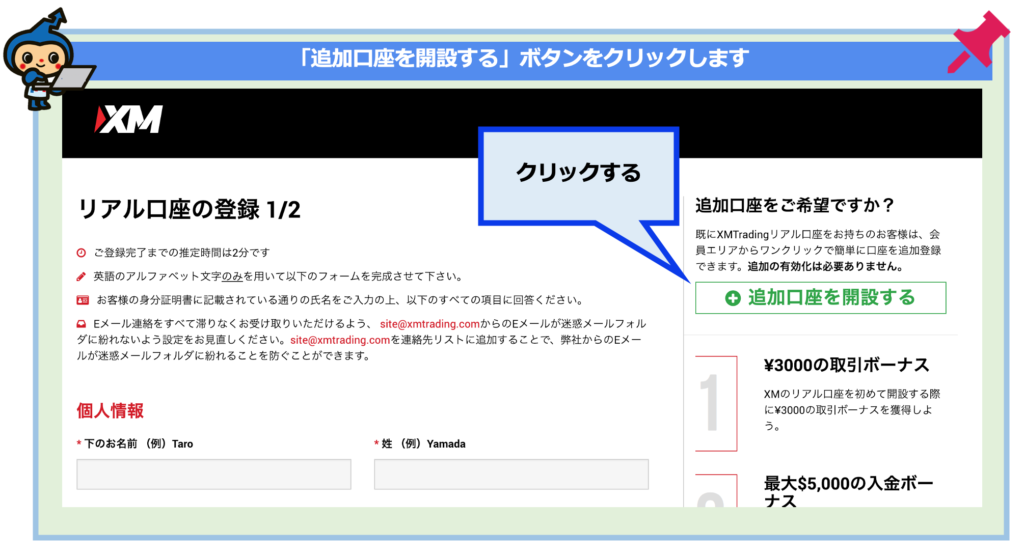Click the ご登録完了までの推定時間は2分です line
The image size is (1024, 555).
pyautogui.click(x=182, y=253)
